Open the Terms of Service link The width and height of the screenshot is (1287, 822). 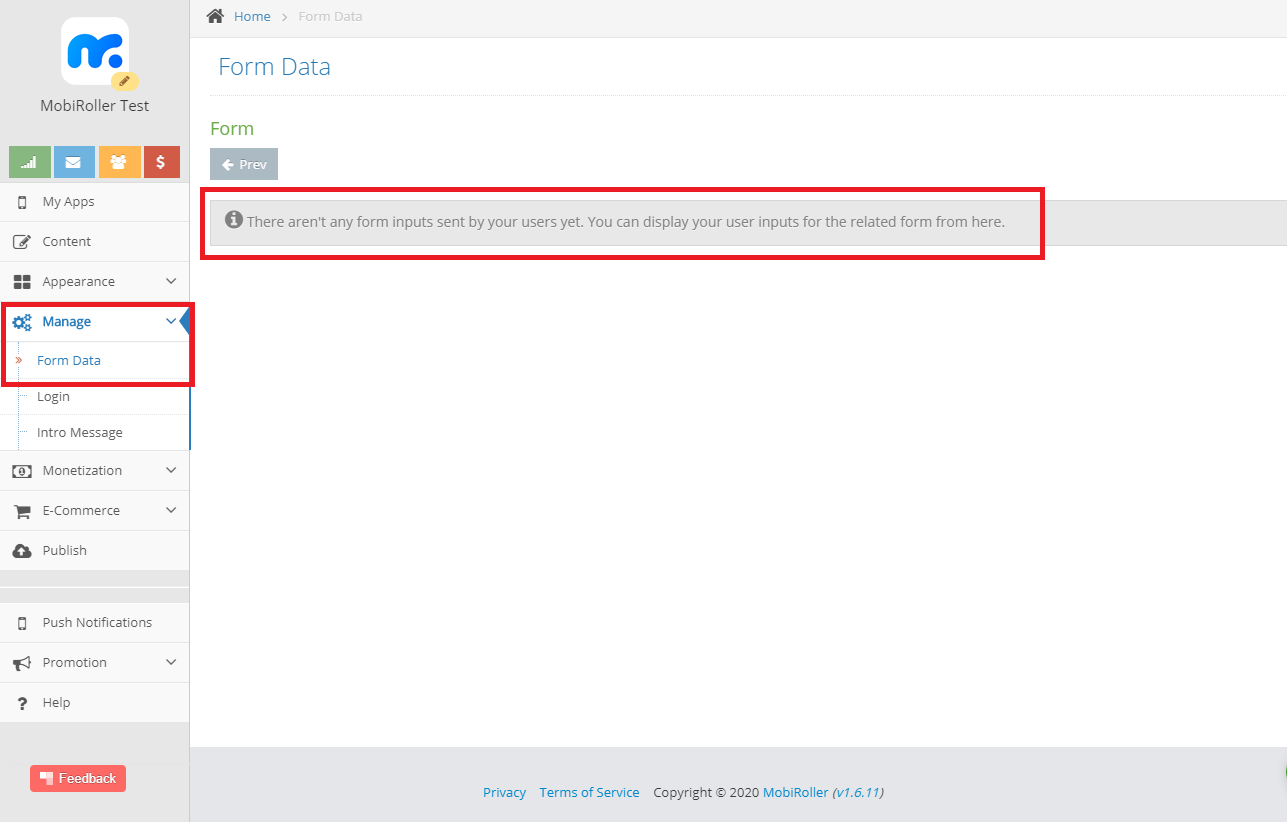tap(589, 792)
